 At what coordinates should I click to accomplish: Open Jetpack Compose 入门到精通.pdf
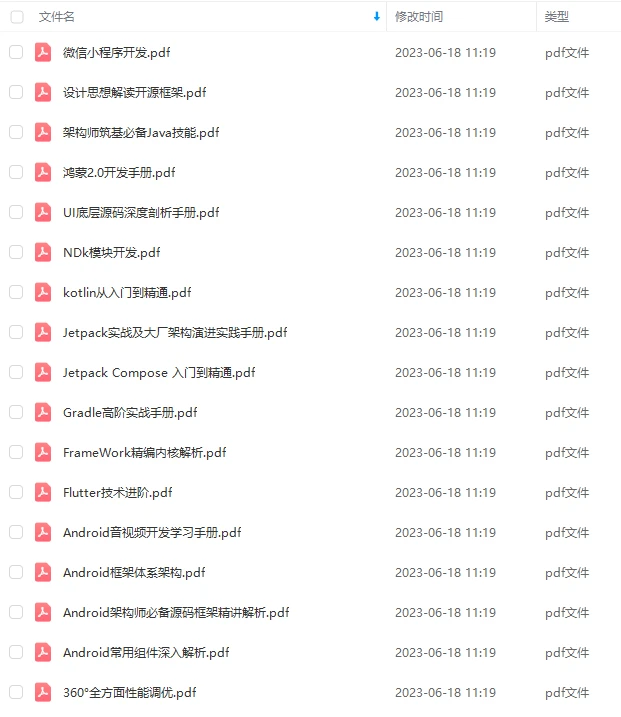[159, 373]
